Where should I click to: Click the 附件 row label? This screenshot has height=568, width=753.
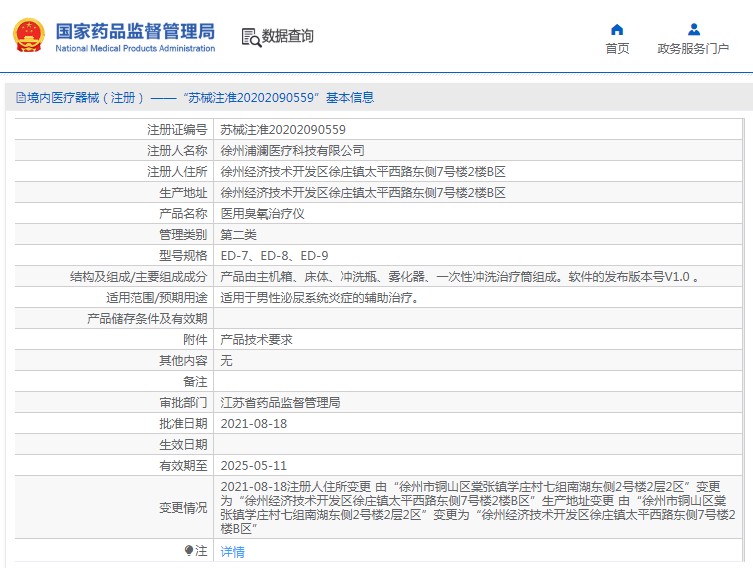[195, 340]
